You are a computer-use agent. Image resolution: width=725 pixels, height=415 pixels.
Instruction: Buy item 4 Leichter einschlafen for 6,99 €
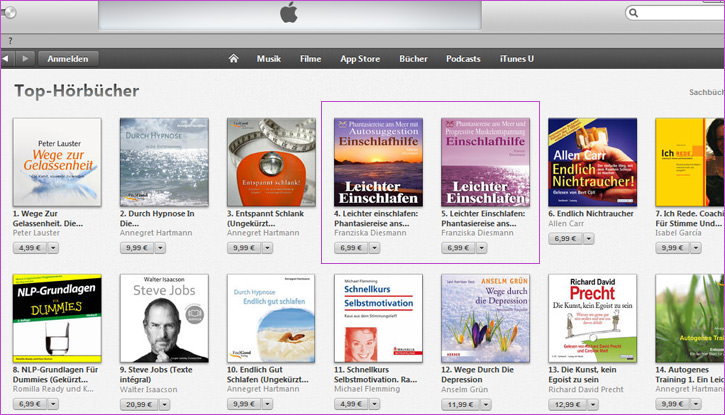pos(351,248)
